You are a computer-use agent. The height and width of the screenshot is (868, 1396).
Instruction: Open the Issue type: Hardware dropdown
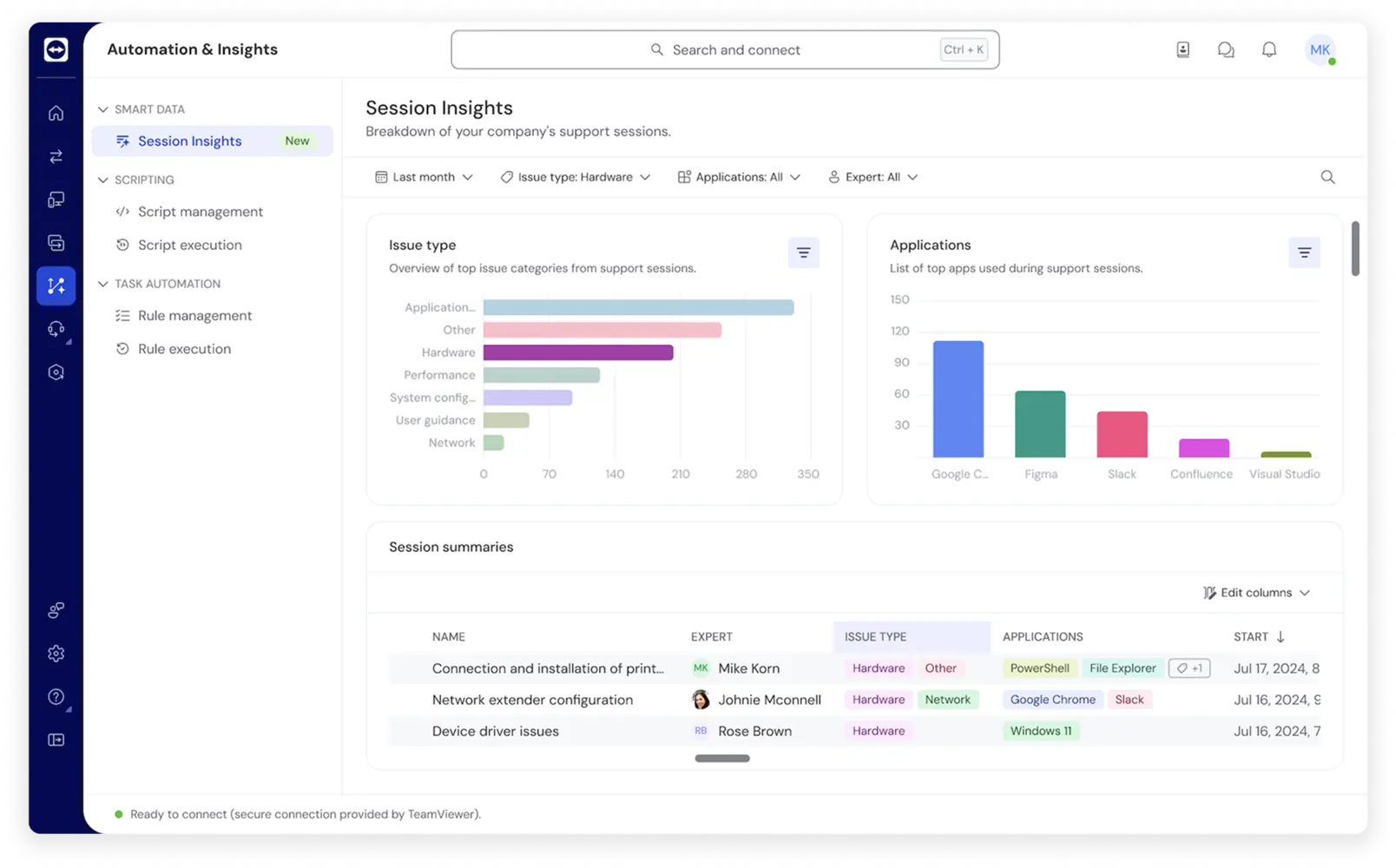[576, 177]
